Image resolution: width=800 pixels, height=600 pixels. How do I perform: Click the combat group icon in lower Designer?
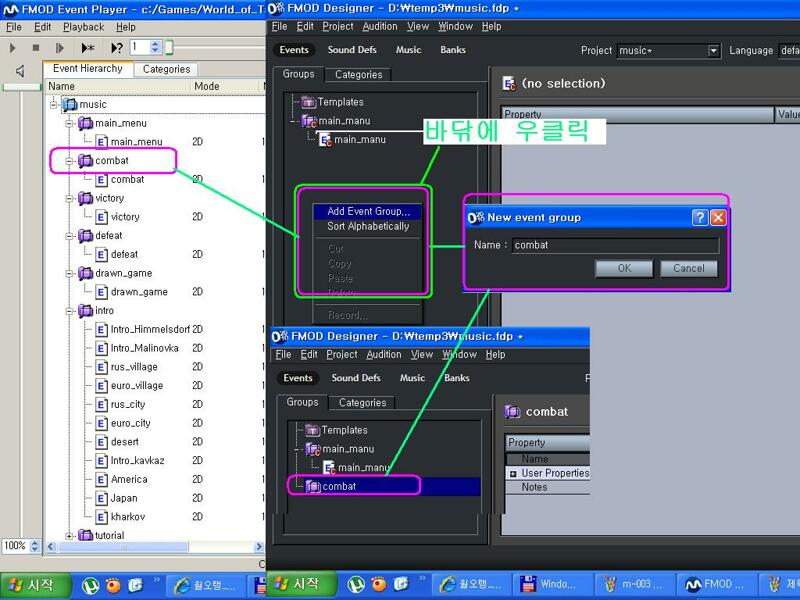(313, 486)
